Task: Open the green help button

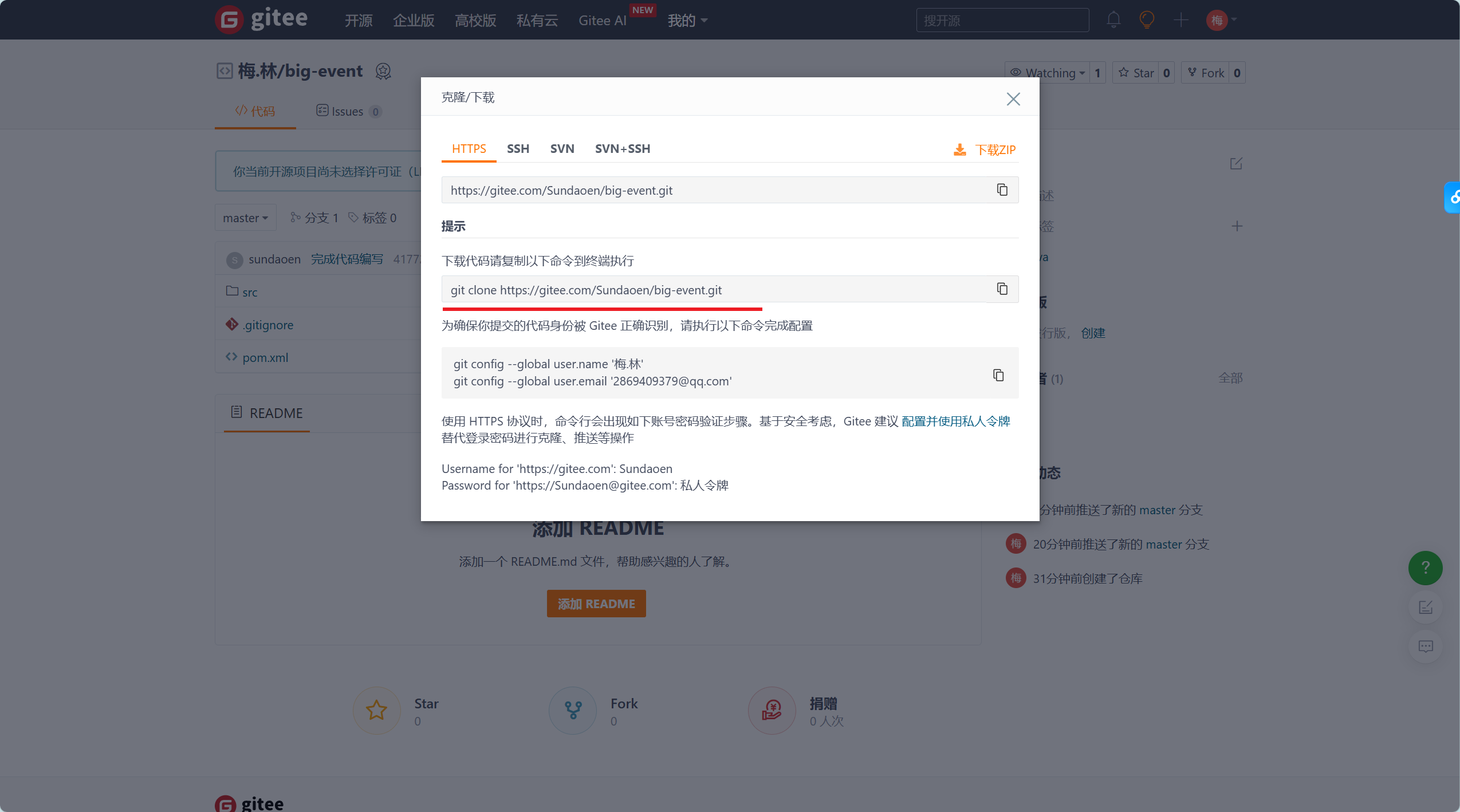Action: [x=1425, y=567]
